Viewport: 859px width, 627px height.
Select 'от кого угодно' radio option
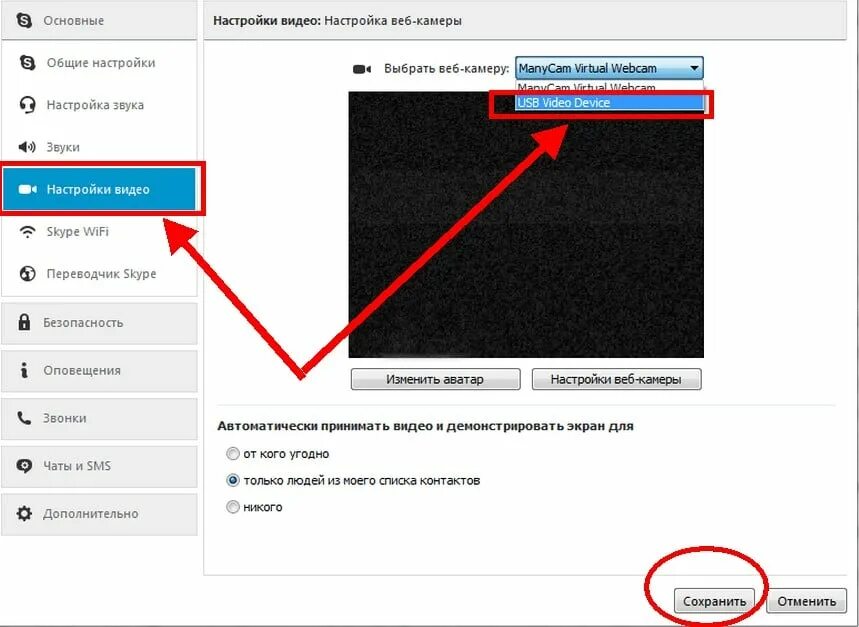click(233, 454)
